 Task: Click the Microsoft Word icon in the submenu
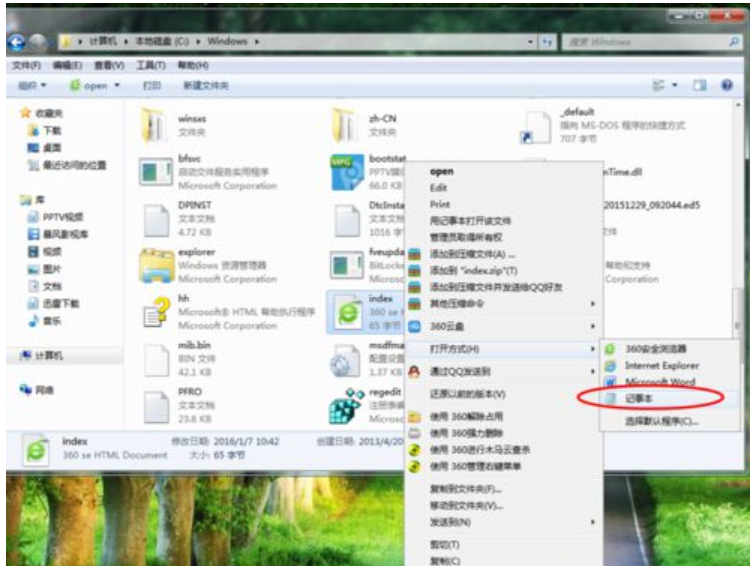[611, 382]
